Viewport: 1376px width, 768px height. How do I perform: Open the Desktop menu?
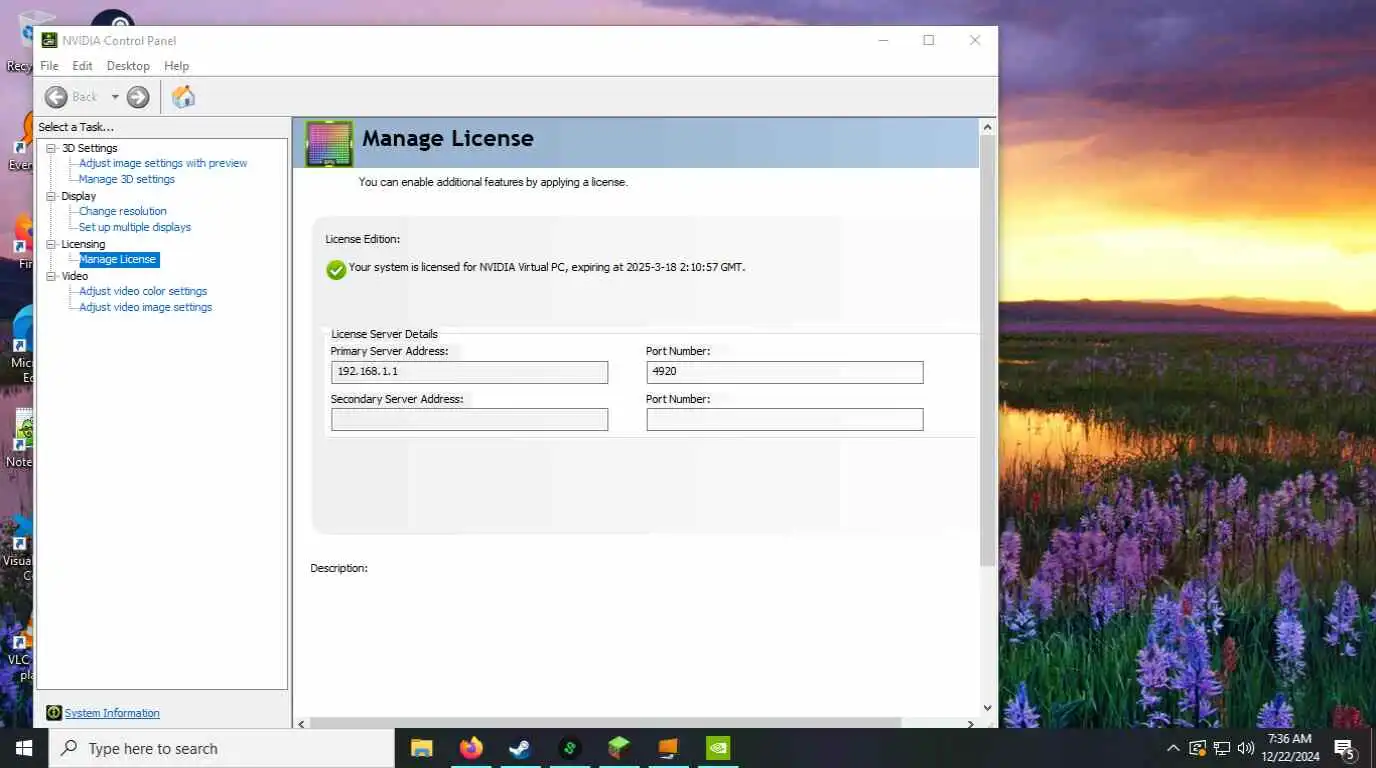tap(128, 66)
